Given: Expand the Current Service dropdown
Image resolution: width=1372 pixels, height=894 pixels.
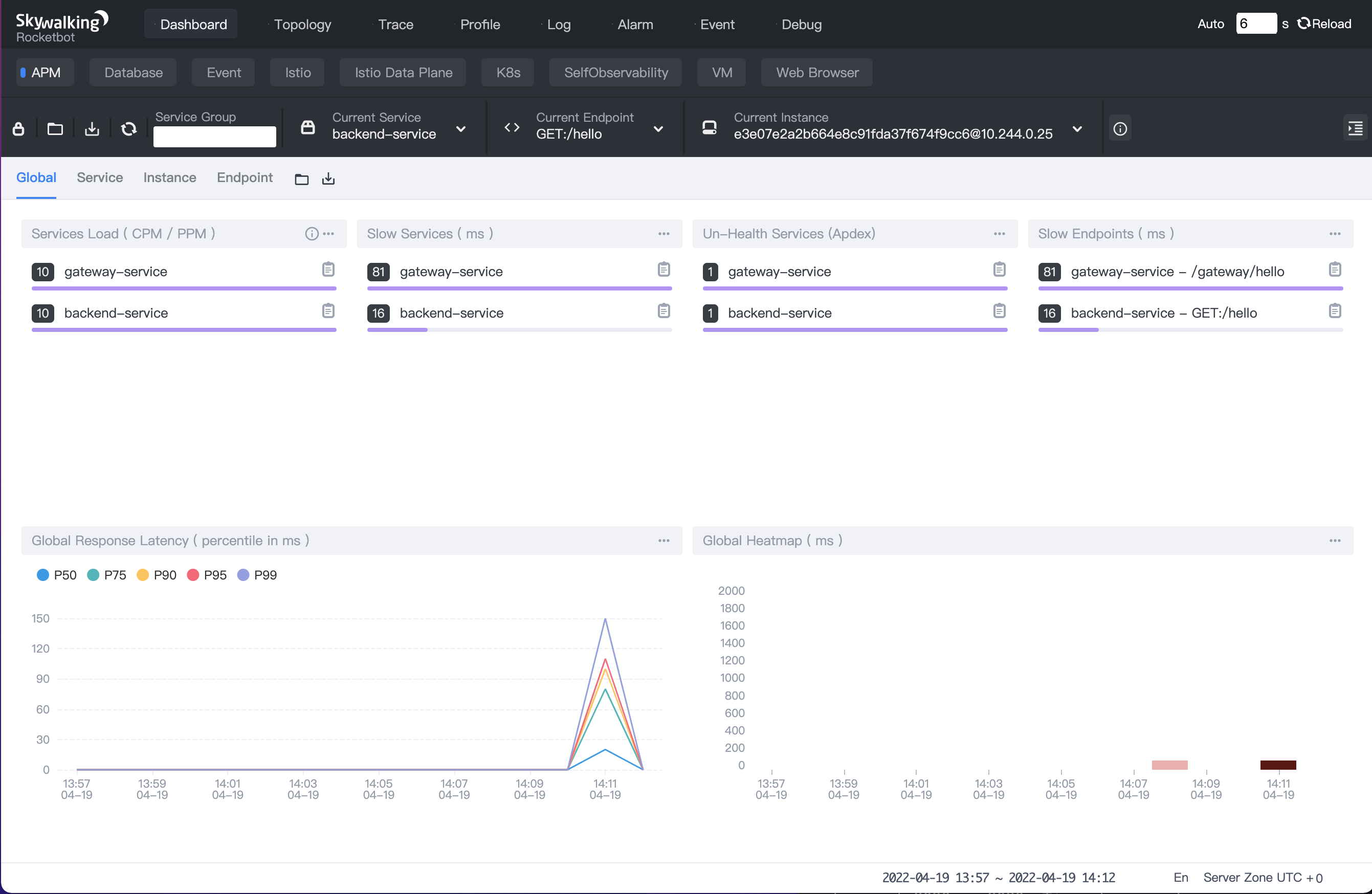Looking at the screenshot, I should click(x=460, y=128).
